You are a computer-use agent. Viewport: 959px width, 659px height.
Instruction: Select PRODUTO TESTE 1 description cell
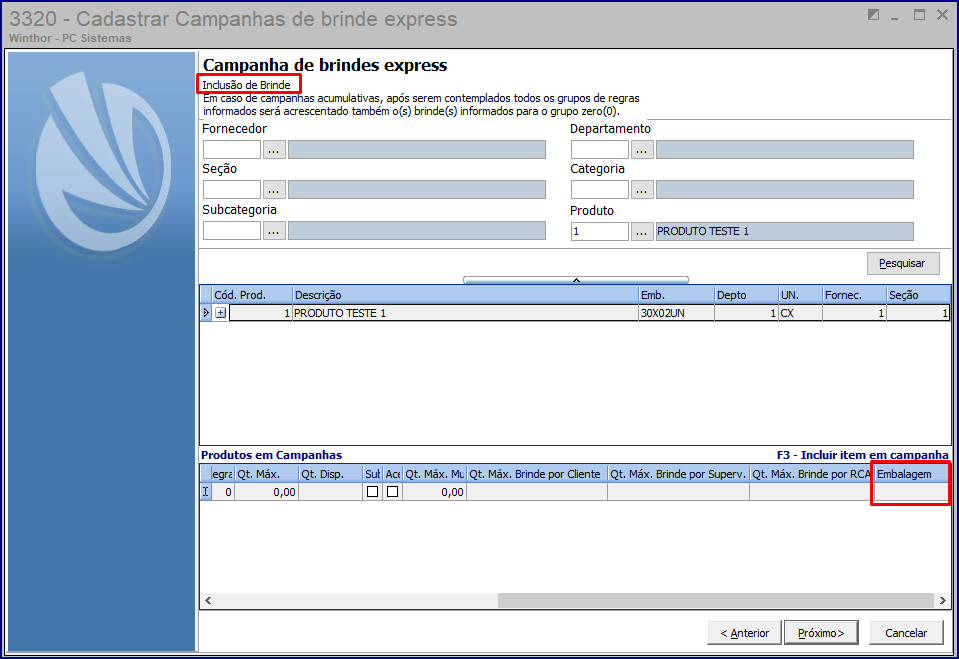(465, 313)
